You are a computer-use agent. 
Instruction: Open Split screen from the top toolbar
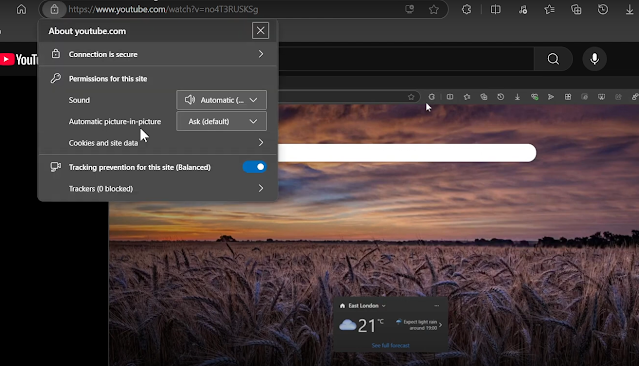496,9
